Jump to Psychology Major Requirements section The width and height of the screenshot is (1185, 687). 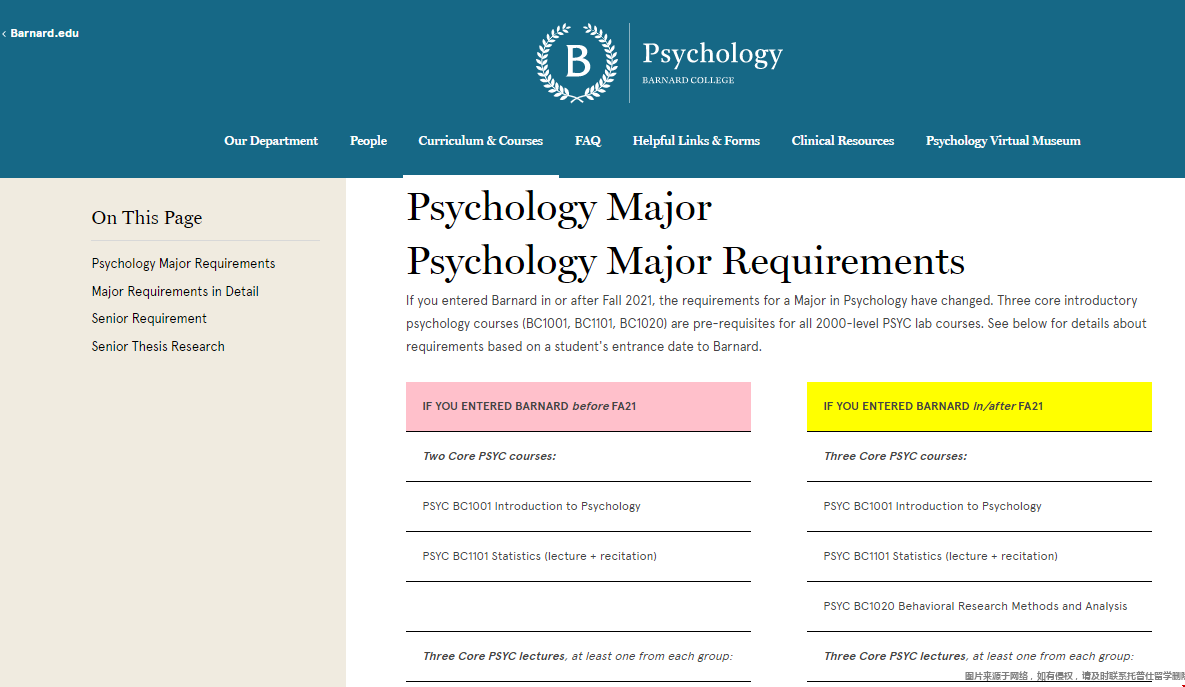[x=183, y=263]
